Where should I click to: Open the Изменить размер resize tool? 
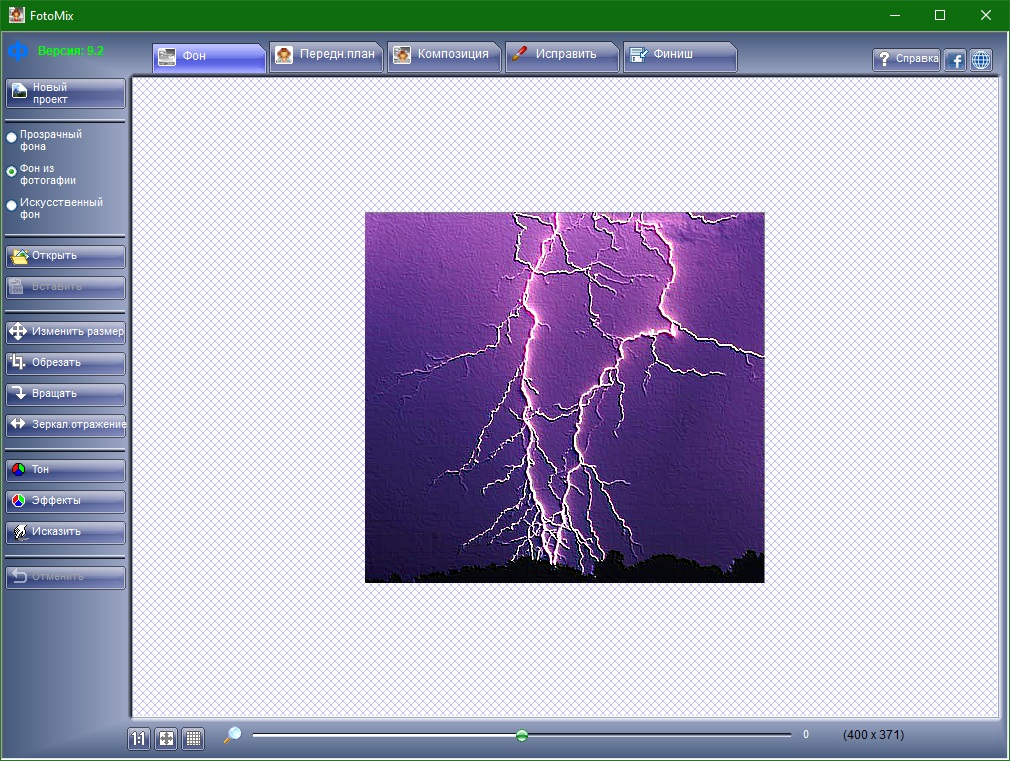[65, 331]
